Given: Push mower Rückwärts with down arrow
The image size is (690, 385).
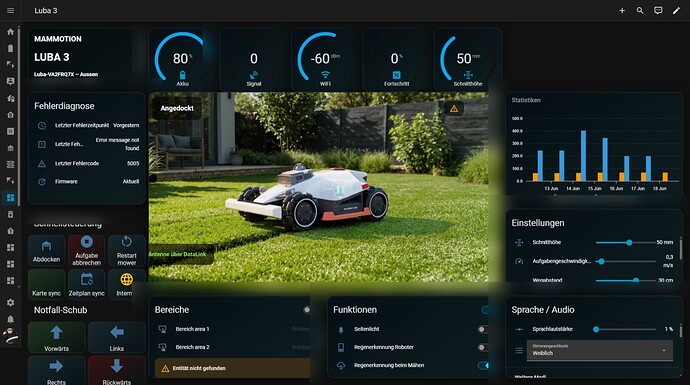Looking at the screenshot, I should click(x=117, y=370).
